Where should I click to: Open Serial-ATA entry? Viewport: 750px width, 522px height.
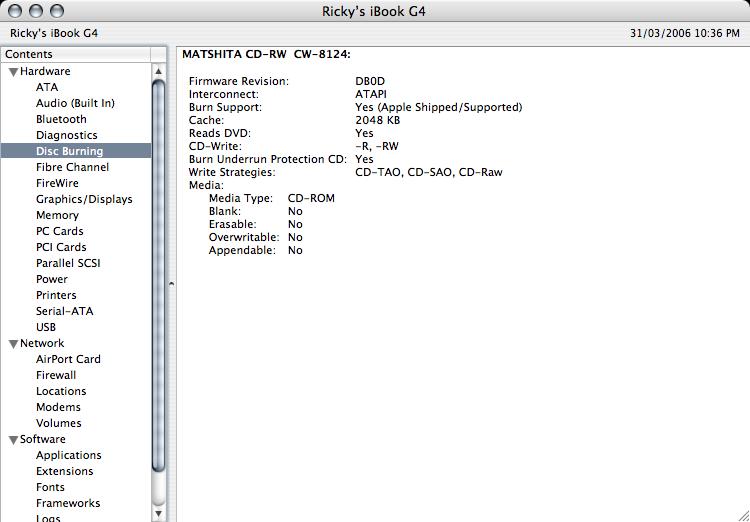(65, 311)
